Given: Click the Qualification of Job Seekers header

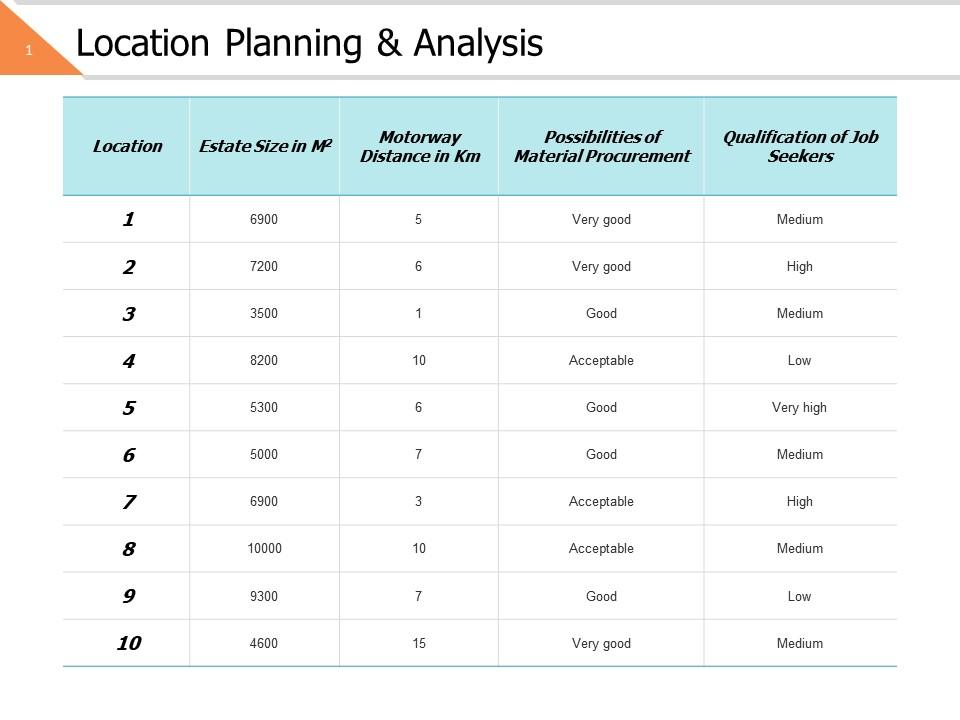Looking at the screenshot, I should pyautogui.click(x=800, y=146).
